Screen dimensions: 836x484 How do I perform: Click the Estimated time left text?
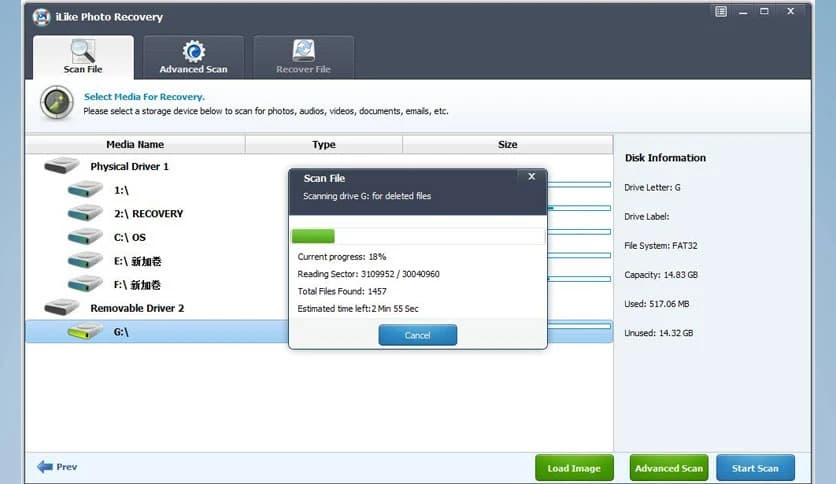tap(358, 309)
